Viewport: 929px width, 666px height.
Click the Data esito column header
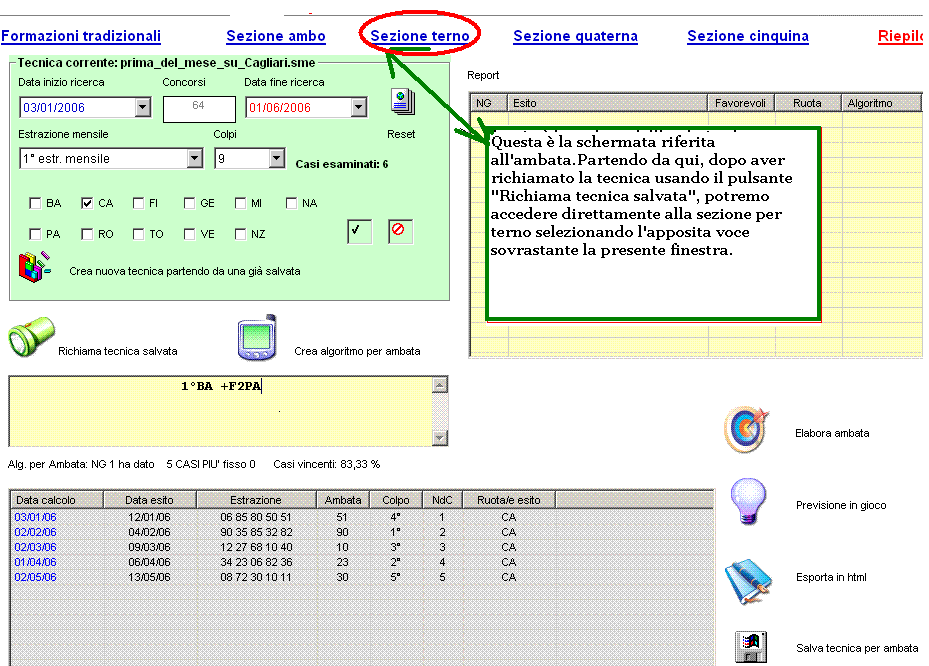(x=150, y=500)
